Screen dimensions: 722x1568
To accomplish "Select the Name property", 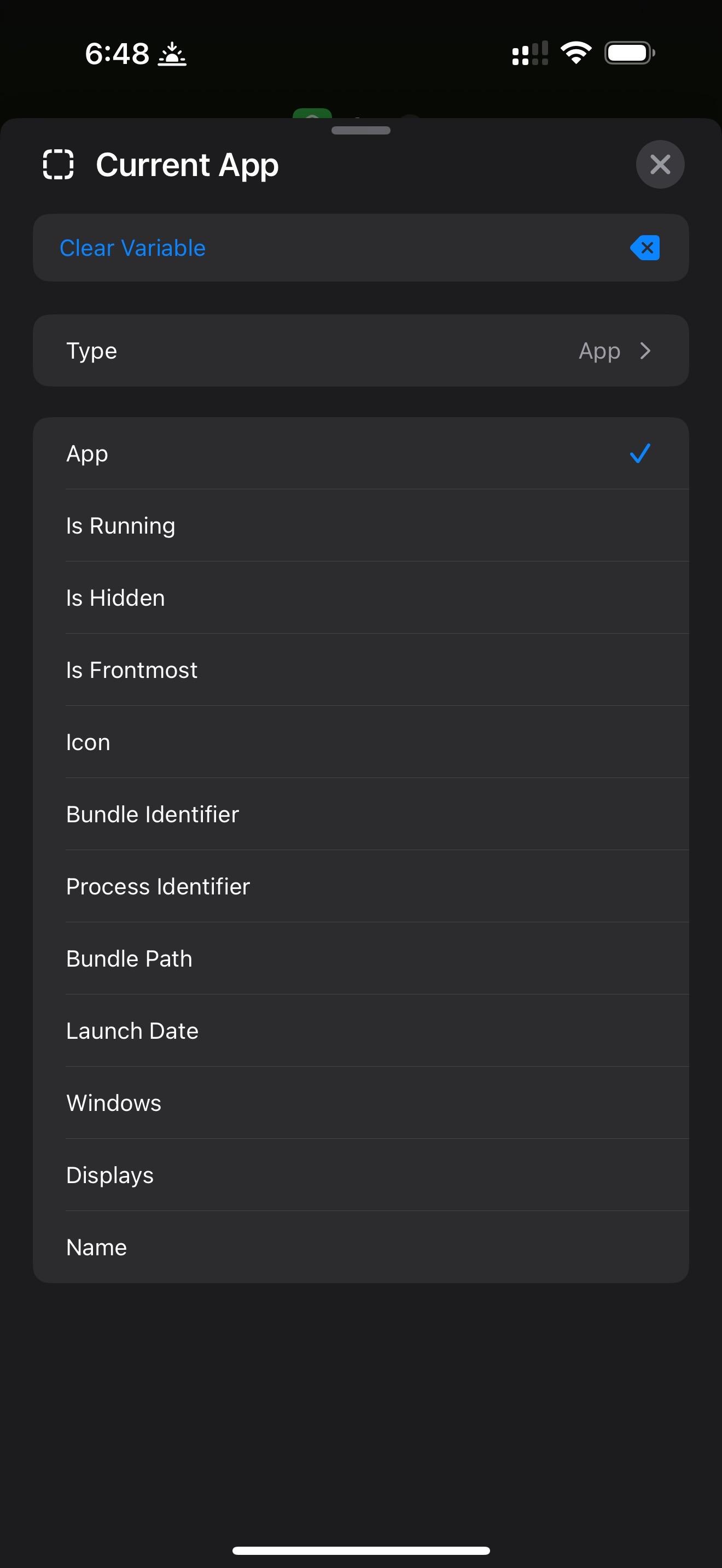I will [x=96, y=1247].
